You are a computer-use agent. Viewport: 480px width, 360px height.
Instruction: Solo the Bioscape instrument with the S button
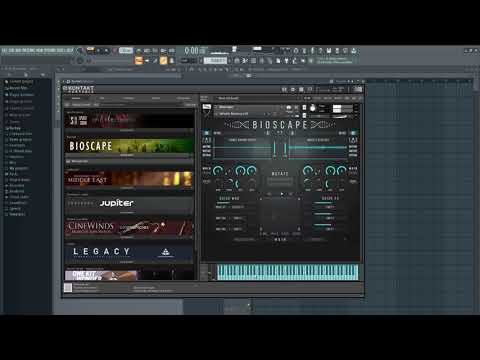[304, 107]
